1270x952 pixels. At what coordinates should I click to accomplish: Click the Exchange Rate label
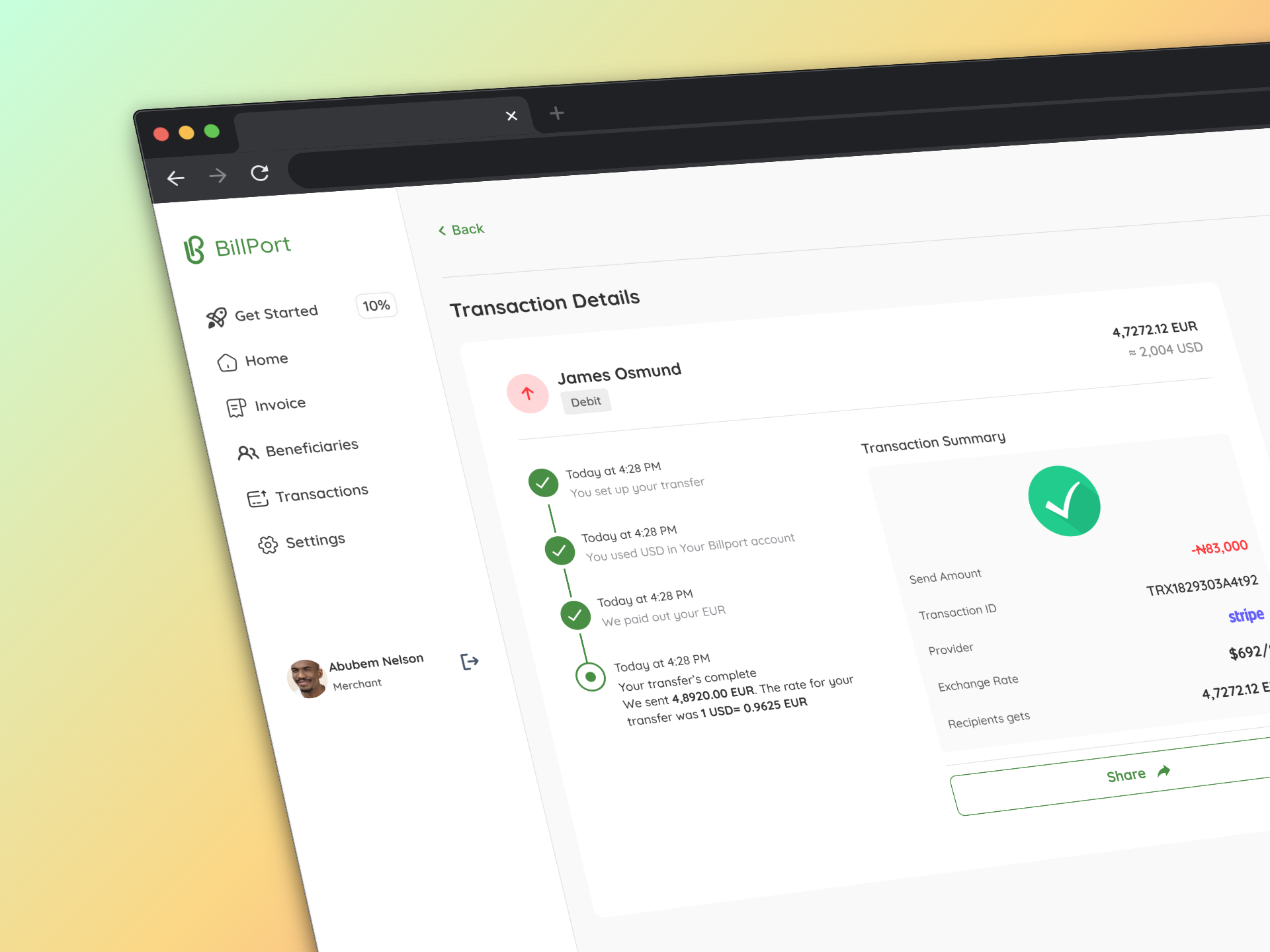pyautogui.click(x=978, y=683)
